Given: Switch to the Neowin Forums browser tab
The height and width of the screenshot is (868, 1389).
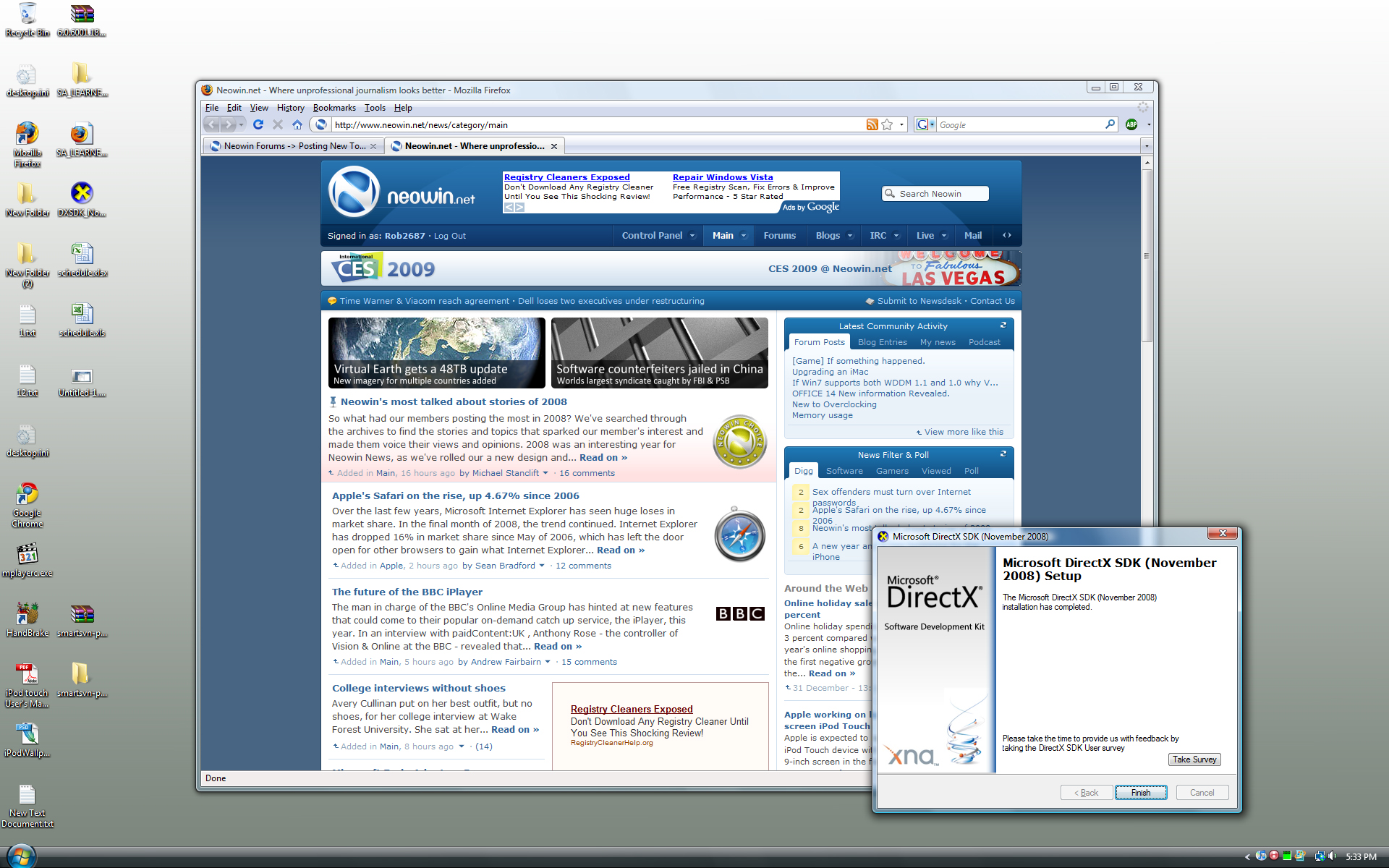Looking at the screenshot, I should pyautogui.click(x=289, y=145).
